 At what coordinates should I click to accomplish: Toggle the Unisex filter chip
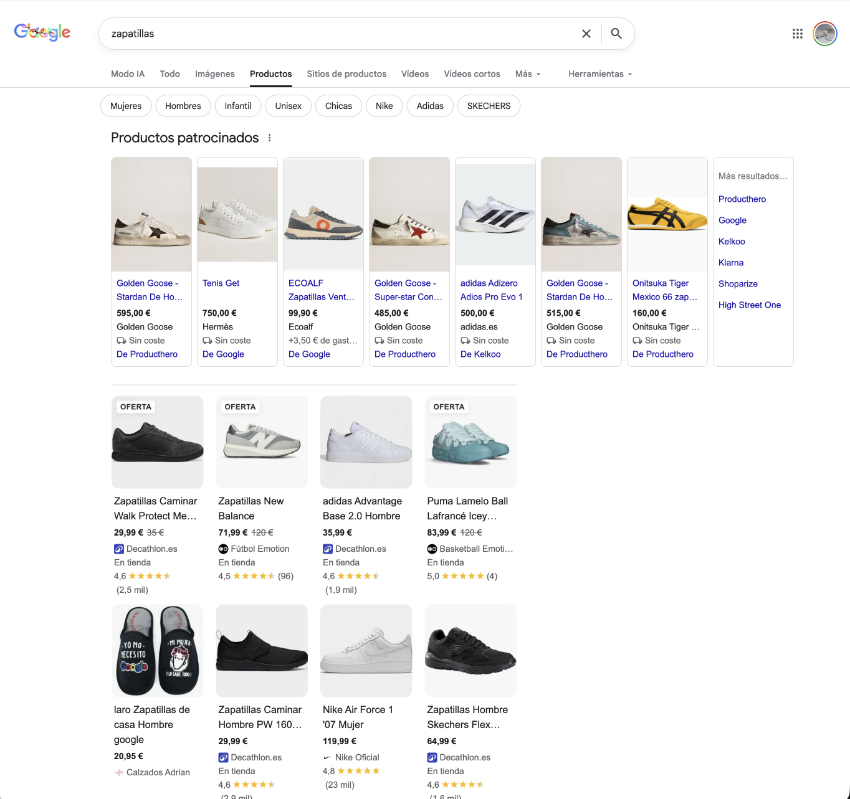click(288, 106)
